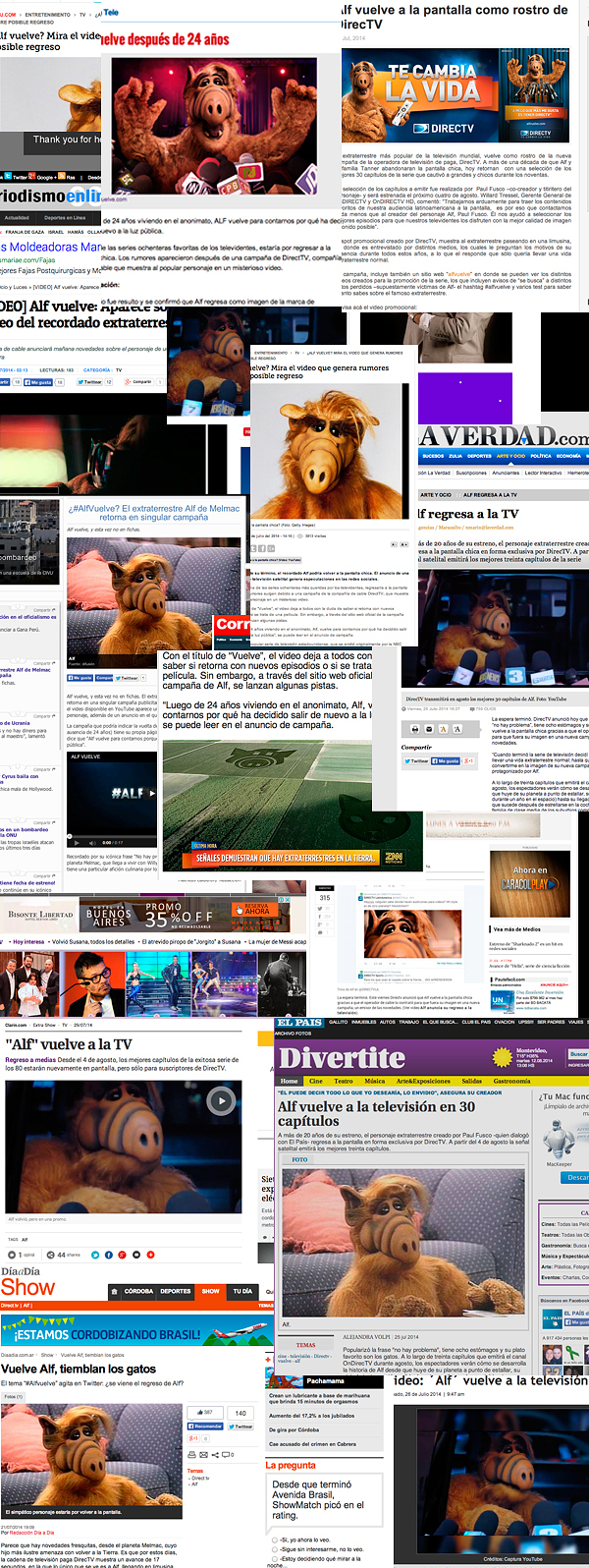Click the Día a Día Show logo
Image resolution: width=589 pixels, height=1568 pixels.
tap(27, 1282)
